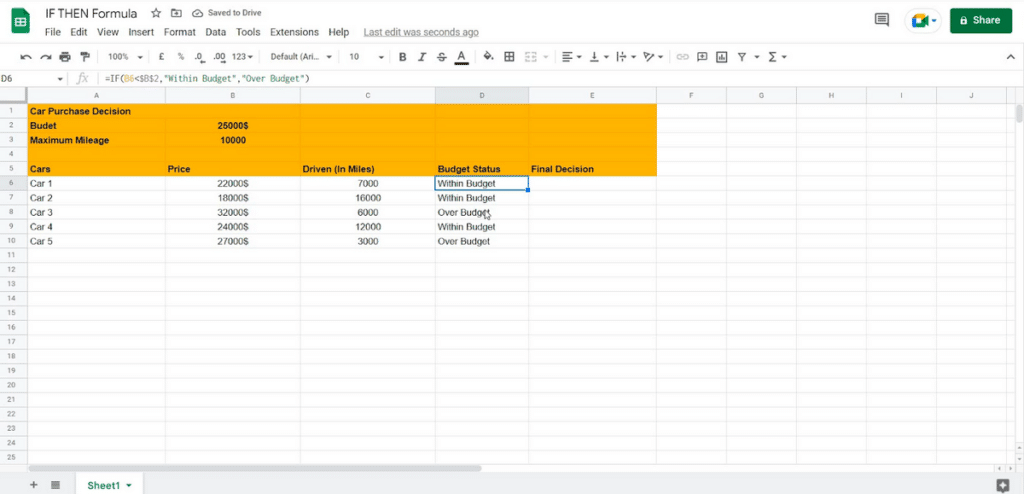Image resolution: width=1024 pixels, height=494 pixels.
Task: Click the Merge cells icon
Action: [x=531, y=57]
